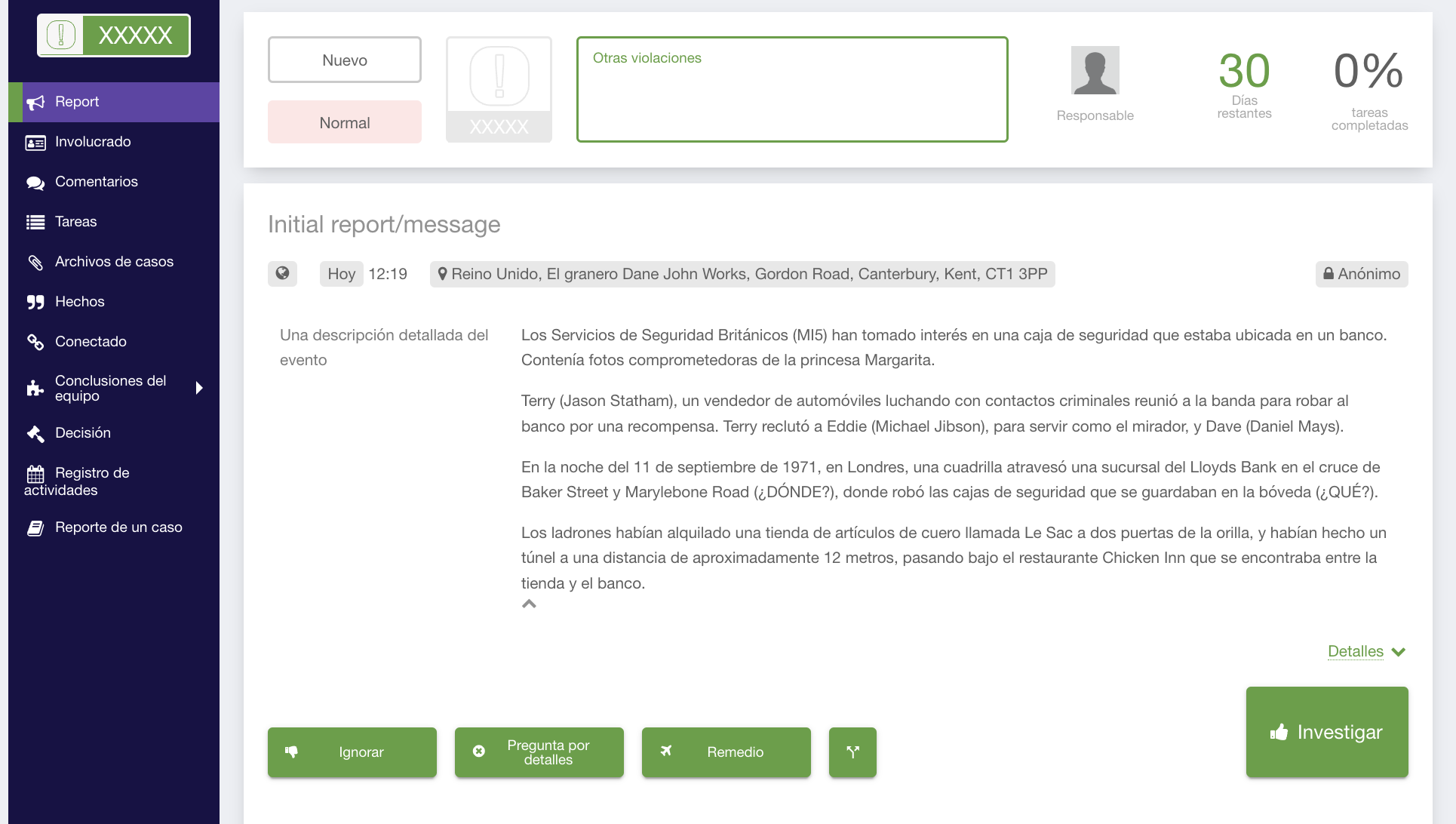Go to Tareas section
The height and width of the screenshot is (824, 1456).
(75, 222)
